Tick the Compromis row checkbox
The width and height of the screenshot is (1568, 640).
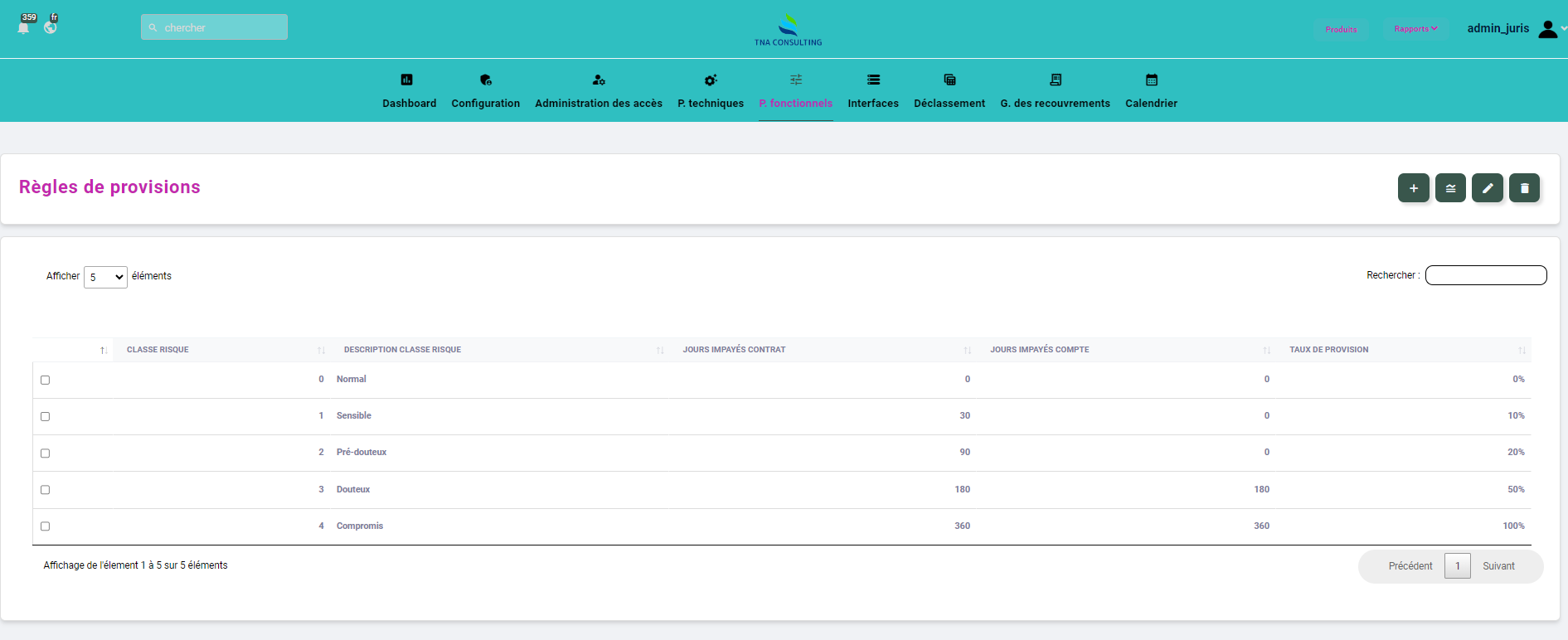tap(46, 526)
